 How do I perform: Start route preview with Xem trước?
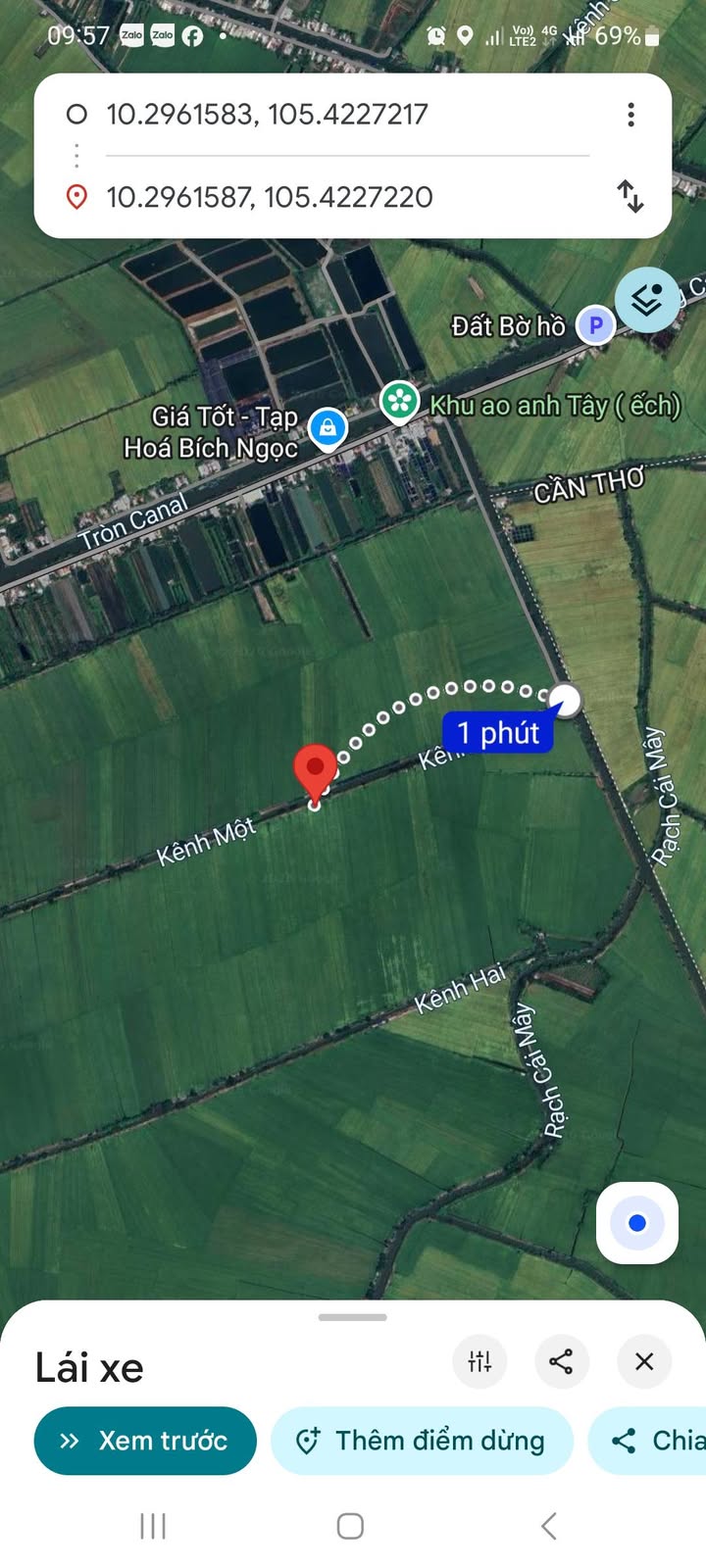pyautogui.click(x=145, y=1441)
